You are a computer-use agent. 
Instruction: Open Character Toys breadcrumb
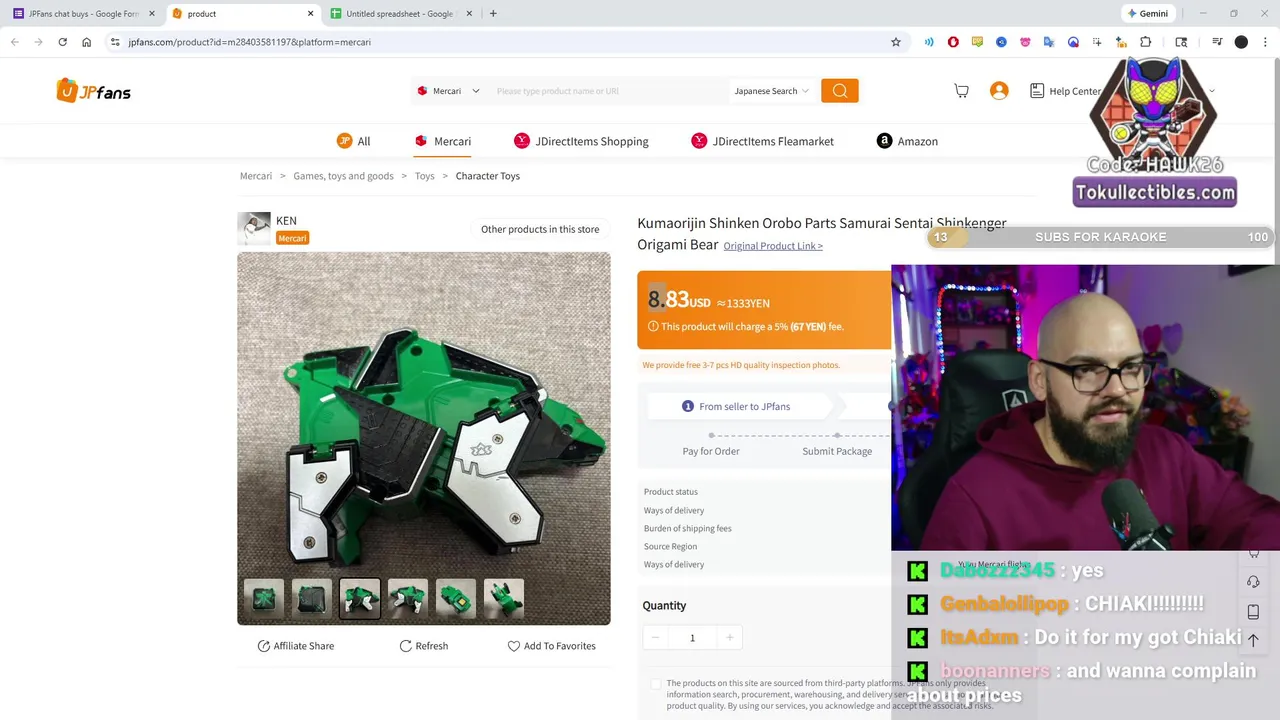point(488,176)
